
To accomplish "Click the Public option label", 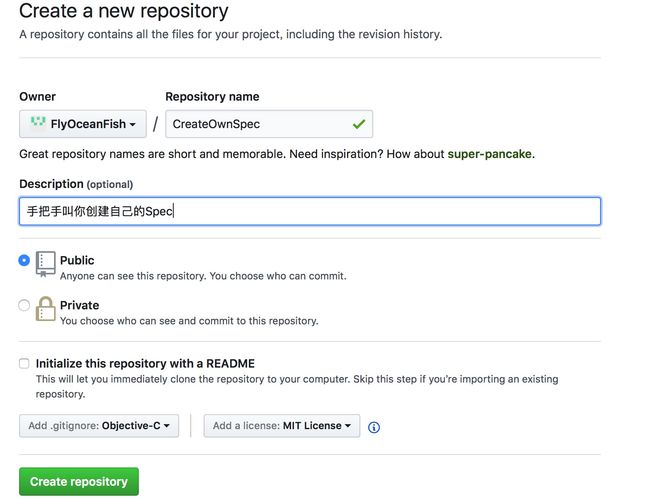I will click(x=77, y=260).
